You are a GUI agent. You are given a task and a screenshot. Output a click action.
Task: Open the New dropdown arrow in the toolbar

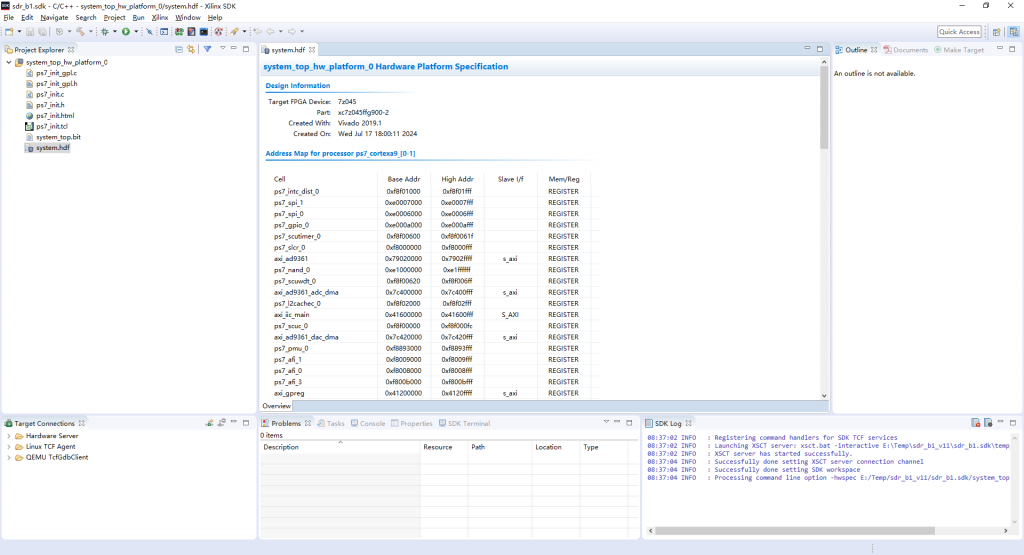pyautogui.click(x=19, y=31)
